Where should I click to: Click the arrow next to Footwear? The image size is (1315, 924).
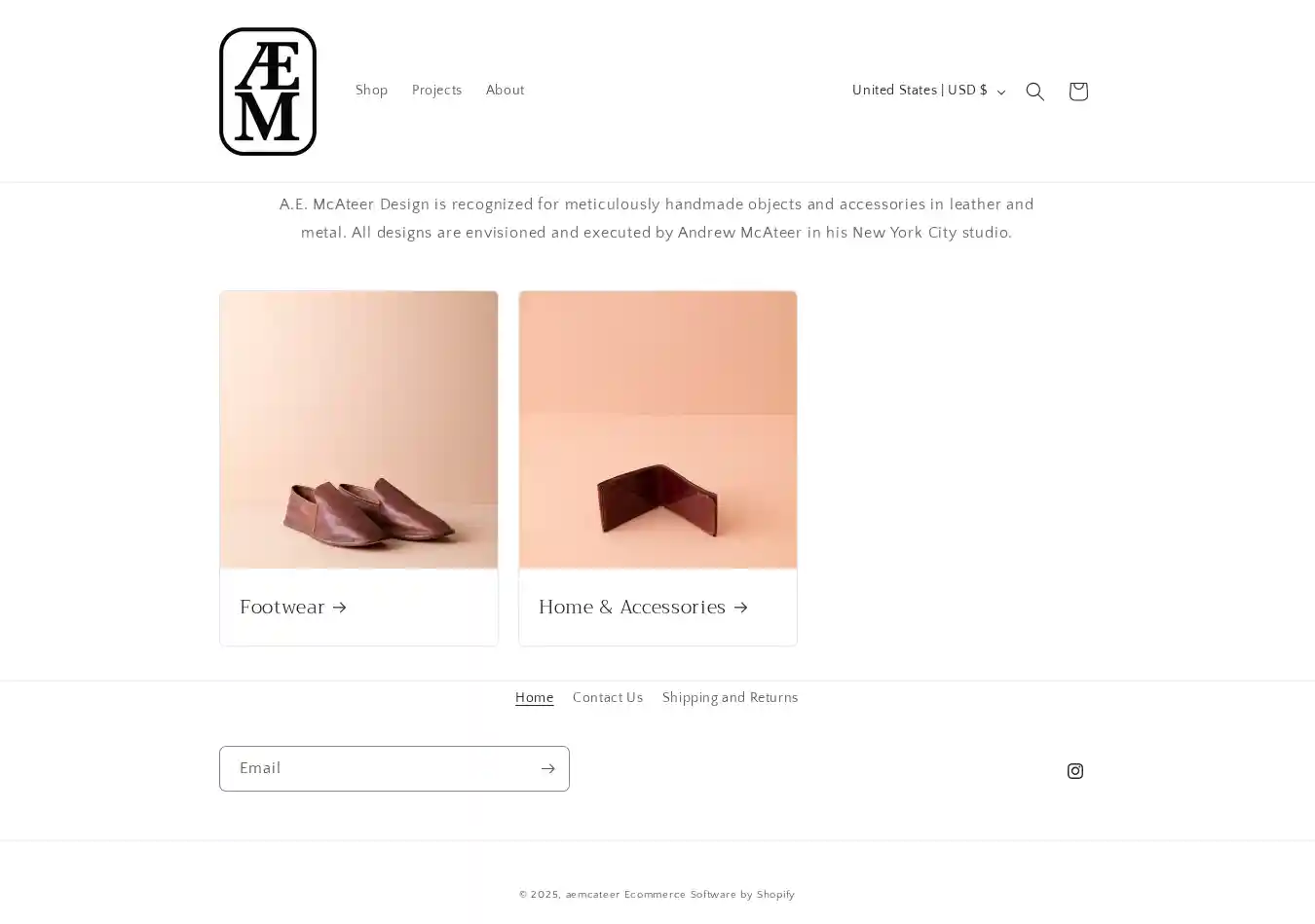point(339,608)
